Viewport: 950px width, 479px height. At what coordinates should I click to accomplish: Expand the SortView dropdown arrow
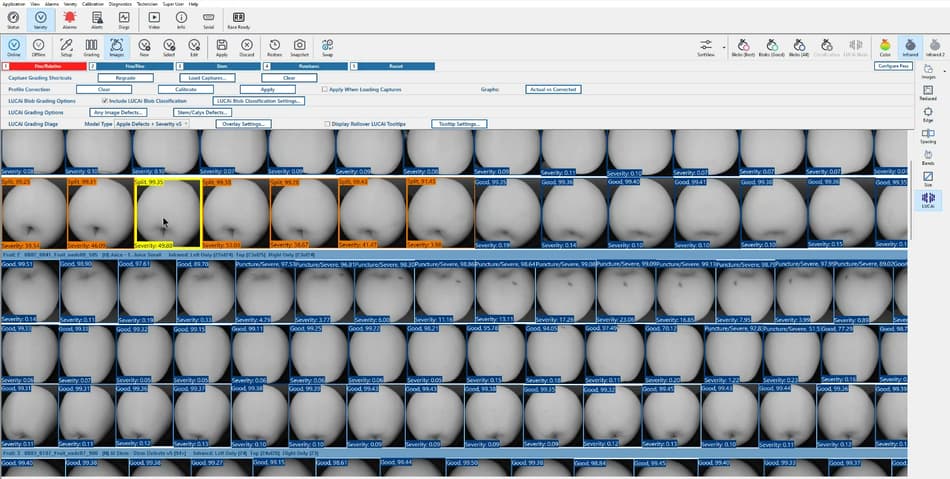724,47
